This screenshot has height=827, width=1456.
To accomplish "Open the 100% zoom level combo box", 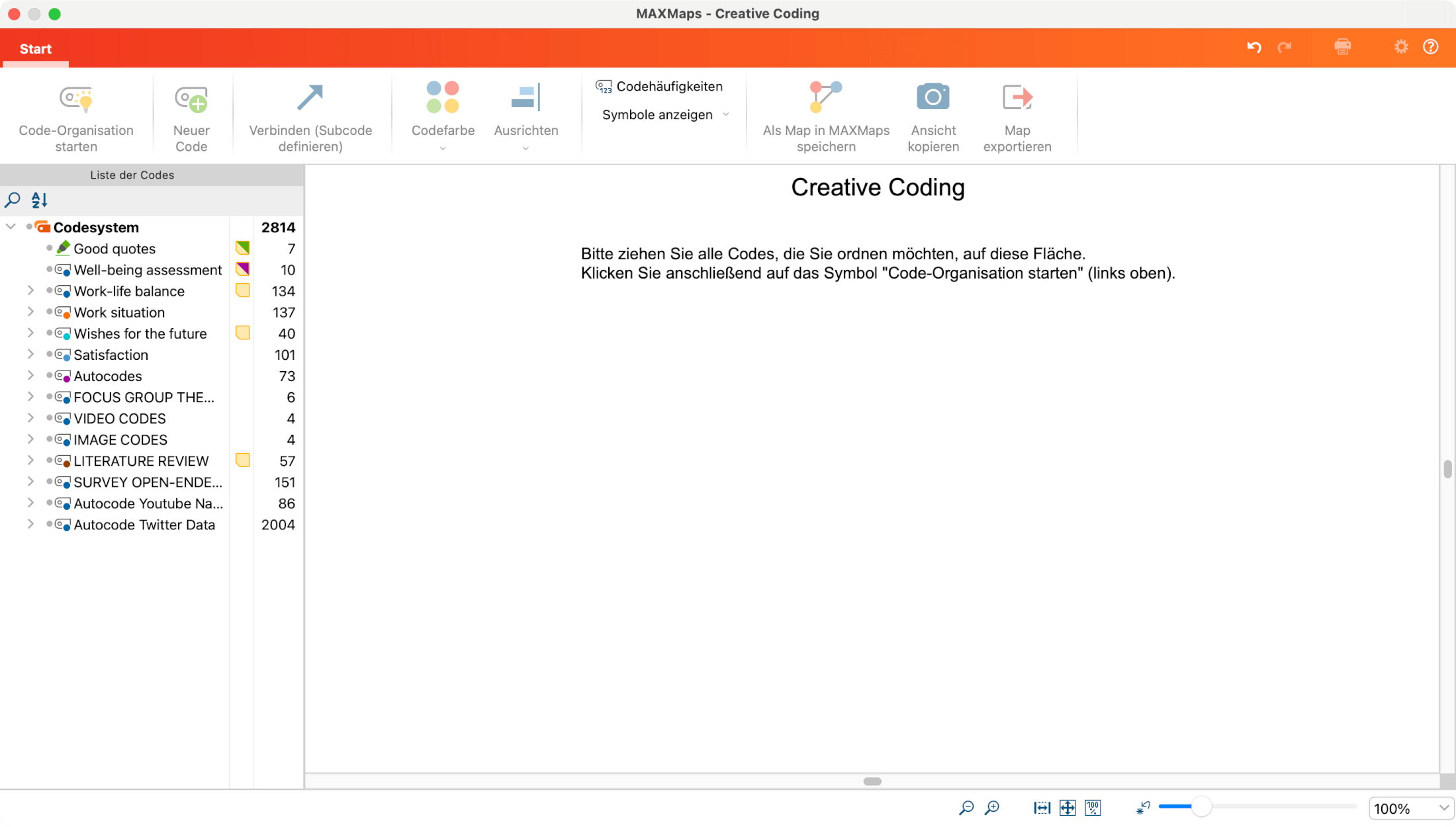I will [x=1410, y=808].
